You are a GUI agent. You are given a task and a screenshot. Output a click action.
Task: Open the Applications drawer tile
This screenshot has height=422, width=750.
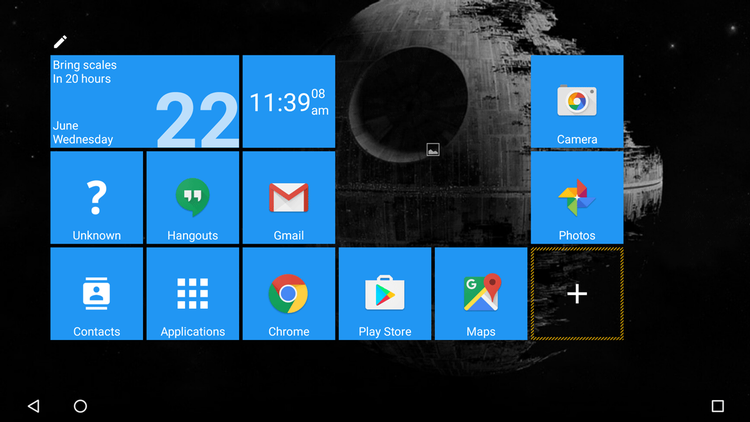tap(193, 294)
